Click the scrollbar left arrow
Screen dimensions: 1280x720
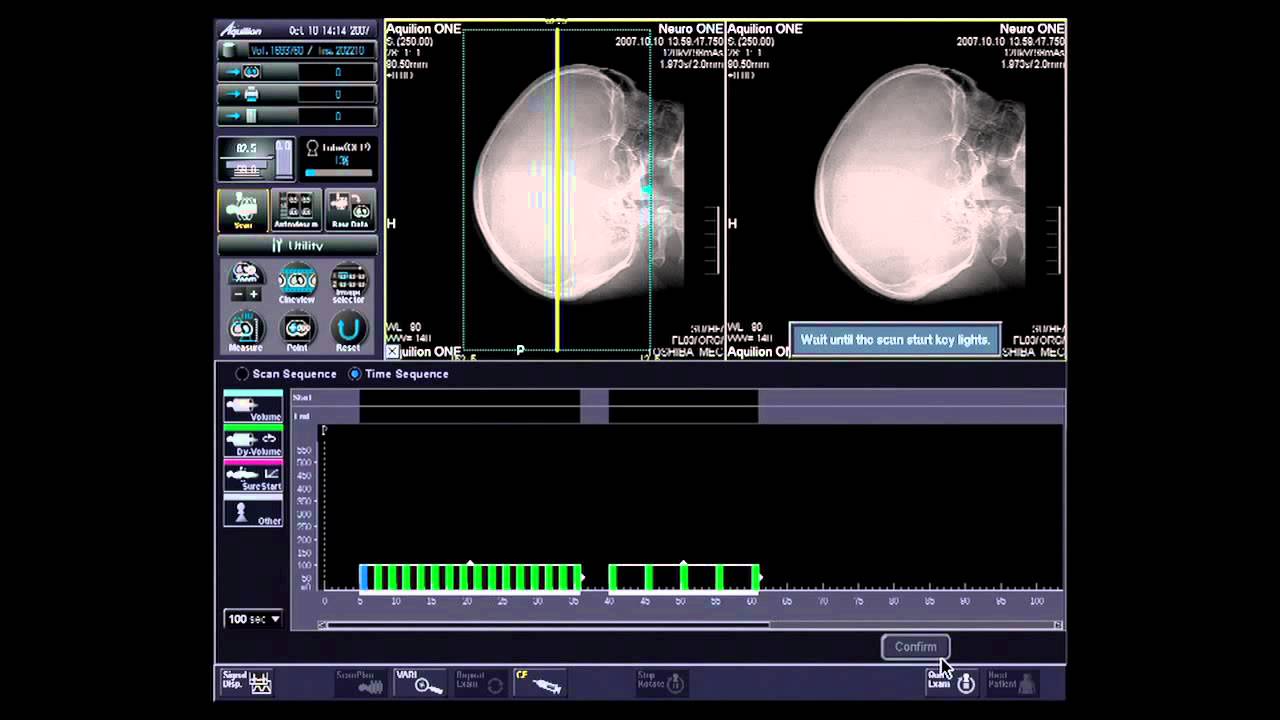322,625
